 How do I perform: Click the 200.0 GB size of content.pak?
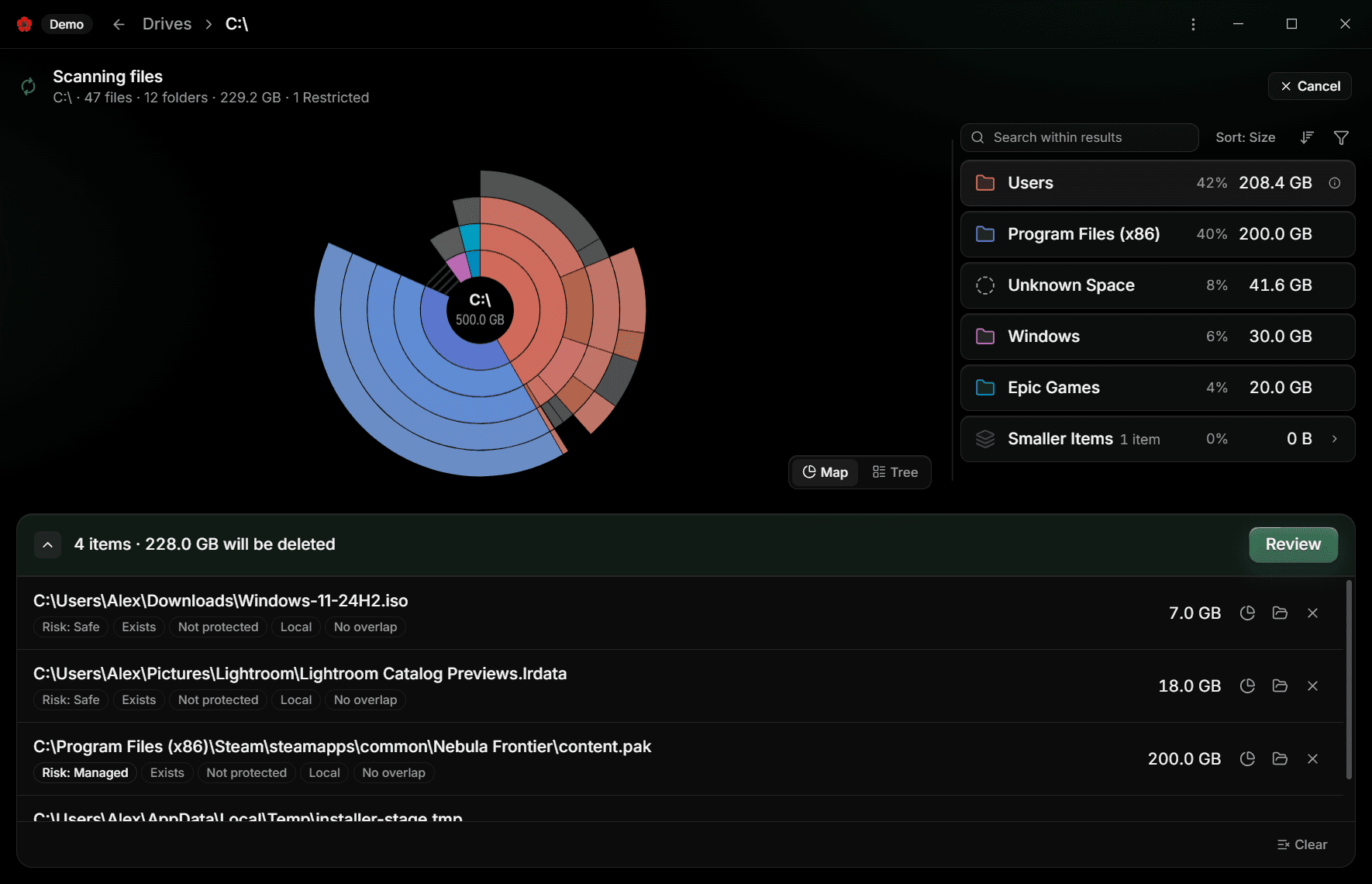tap(1184, 758)
